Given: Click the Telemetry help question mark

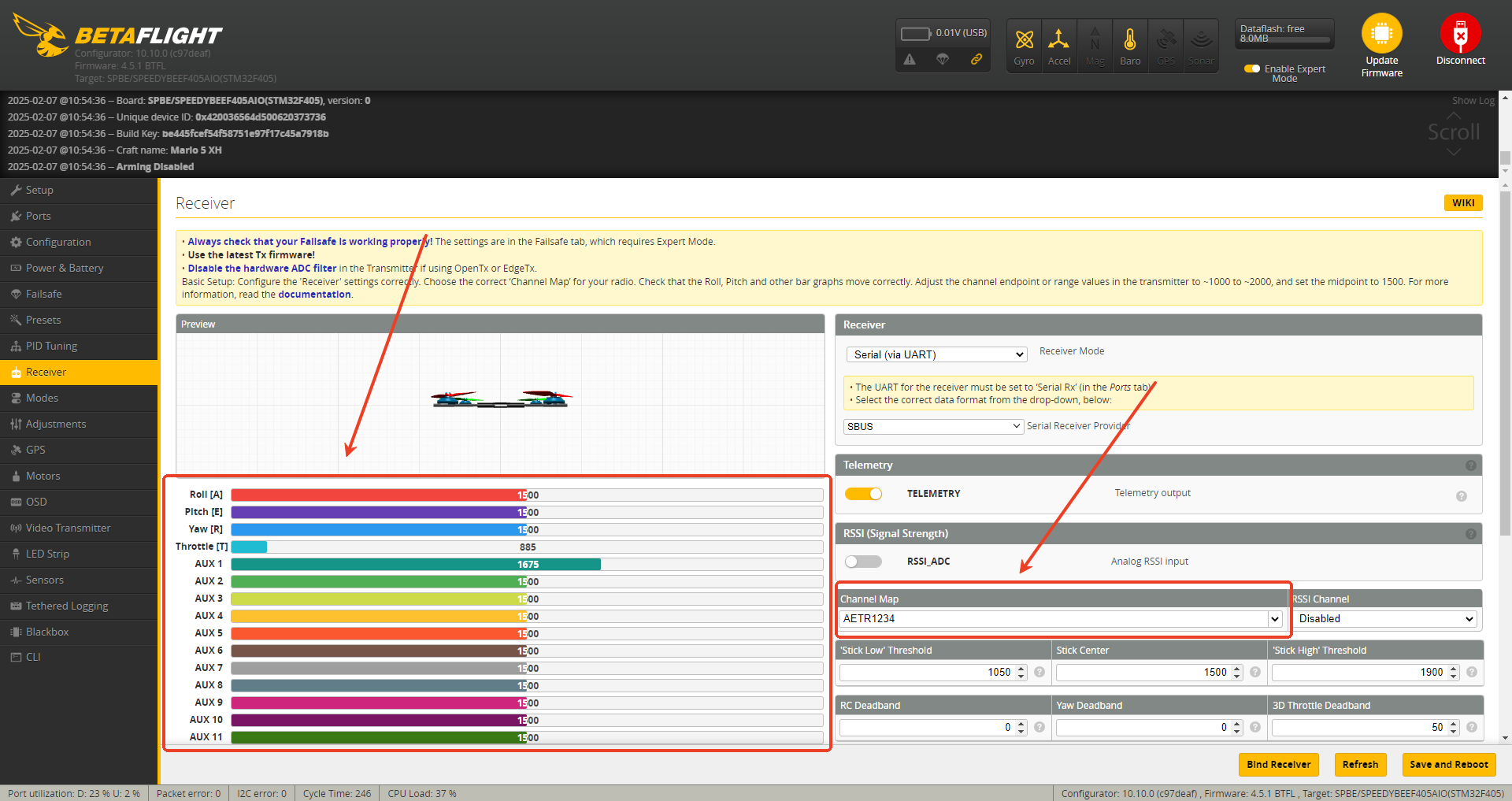Looking at the screenshot, I should 1470,465.
